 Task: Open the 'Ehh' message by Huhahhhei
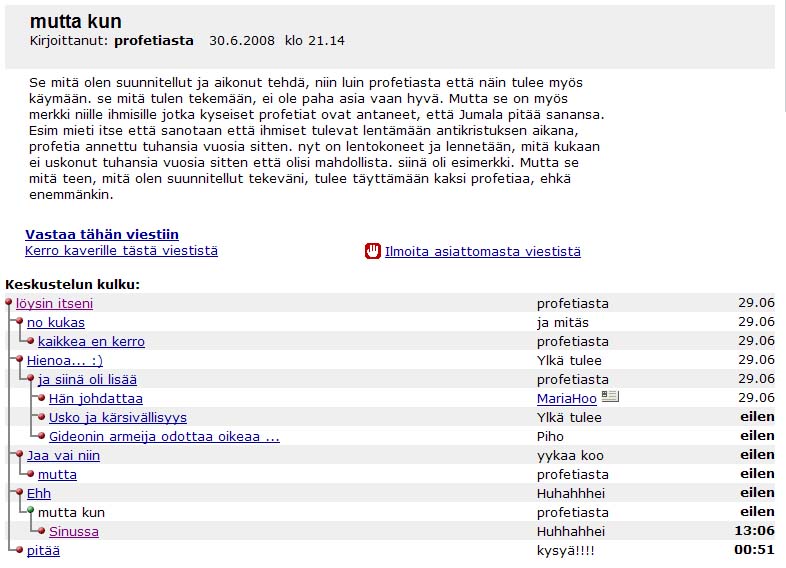(x=39, y=493)
